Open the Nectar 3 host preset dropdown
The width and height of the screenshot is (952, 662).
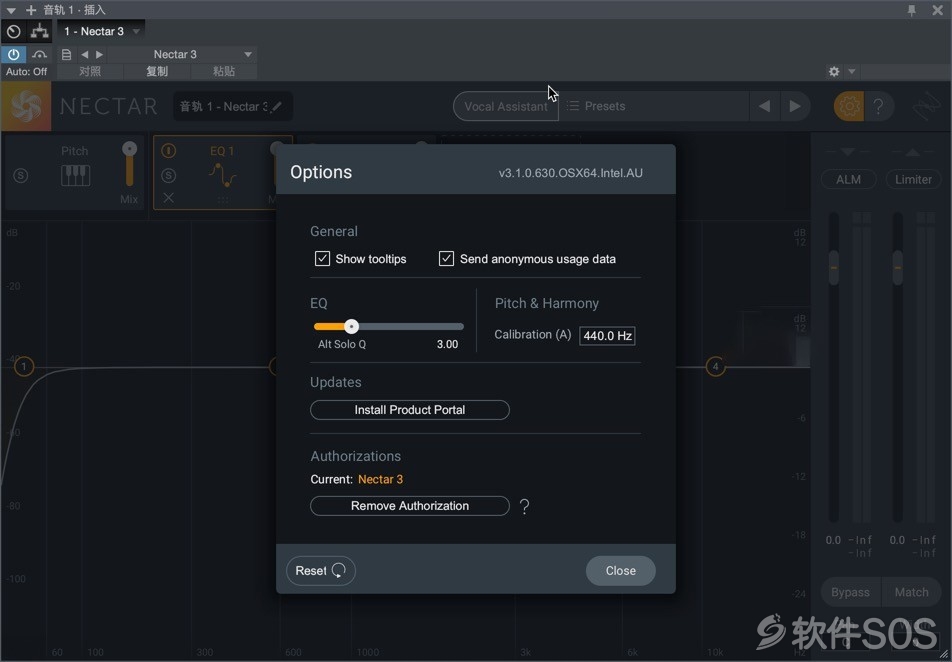point(248,54)
